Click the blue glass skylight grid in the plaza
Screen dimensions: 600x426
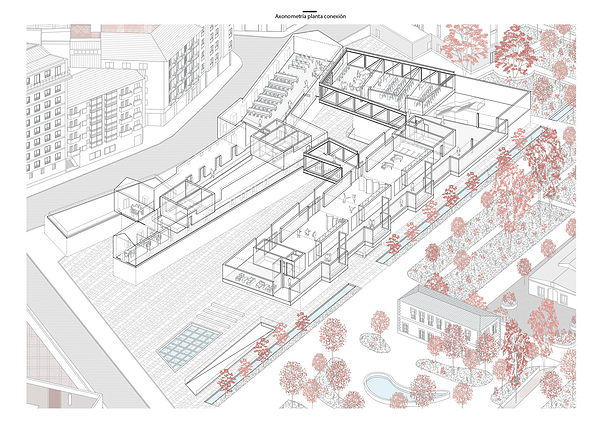pyautogui.click(x=193, y=344)
